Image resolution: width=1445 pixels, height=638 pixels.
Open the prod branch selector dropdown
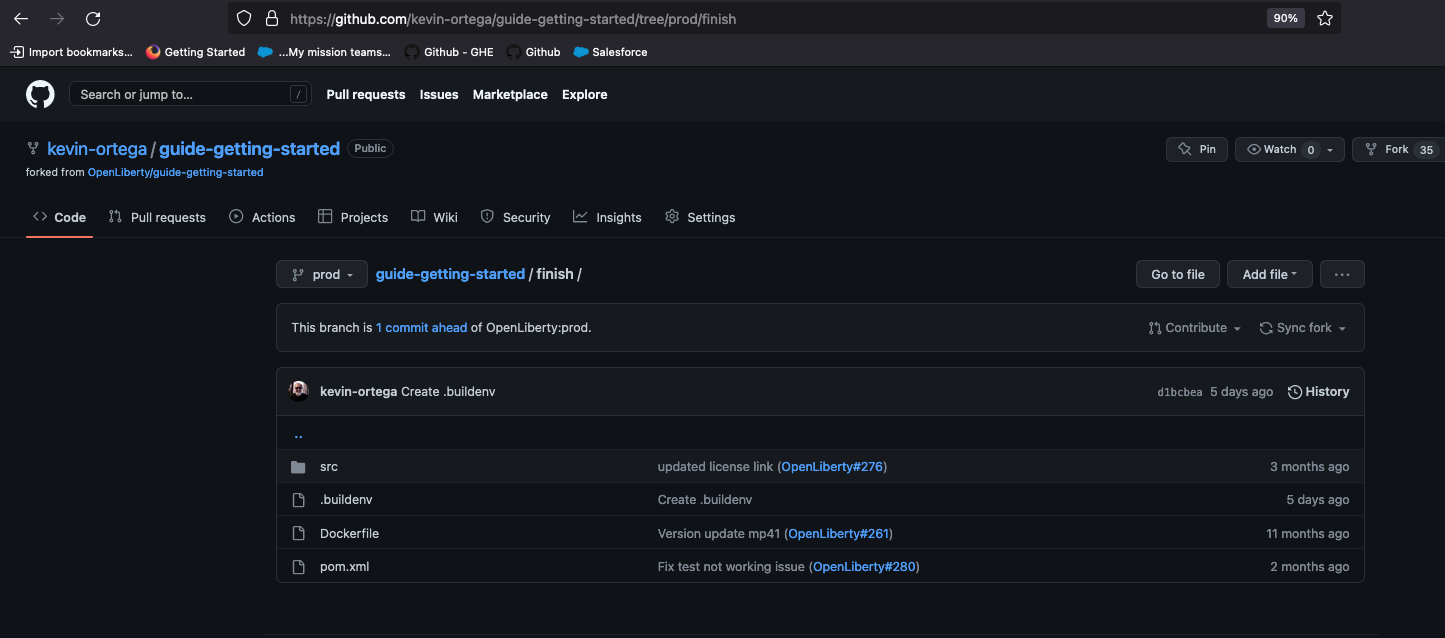[322, 274]
